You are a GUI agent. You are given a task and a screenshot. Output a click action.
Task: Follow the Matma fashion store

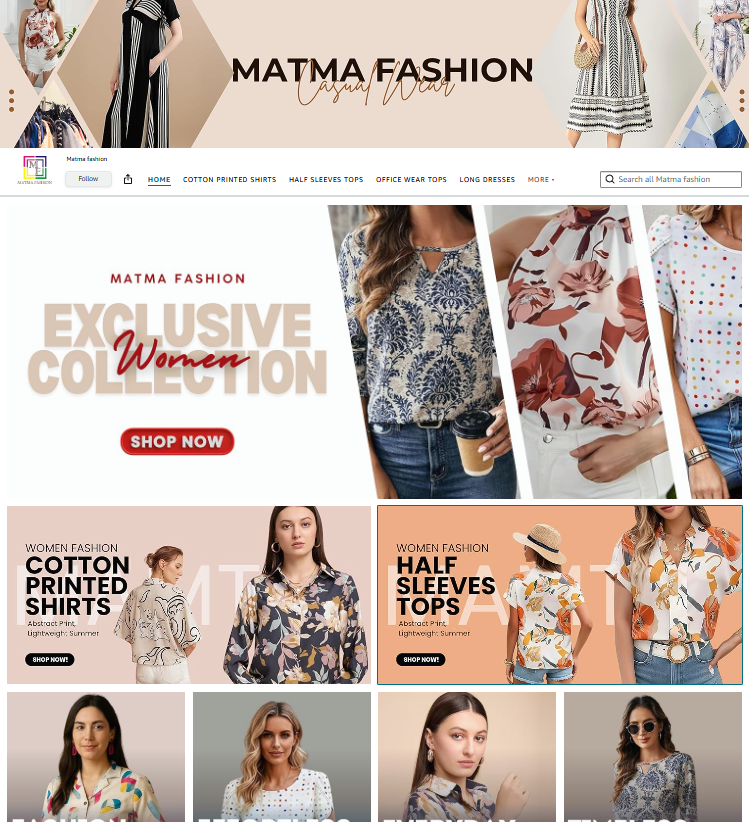coord(88,179)
